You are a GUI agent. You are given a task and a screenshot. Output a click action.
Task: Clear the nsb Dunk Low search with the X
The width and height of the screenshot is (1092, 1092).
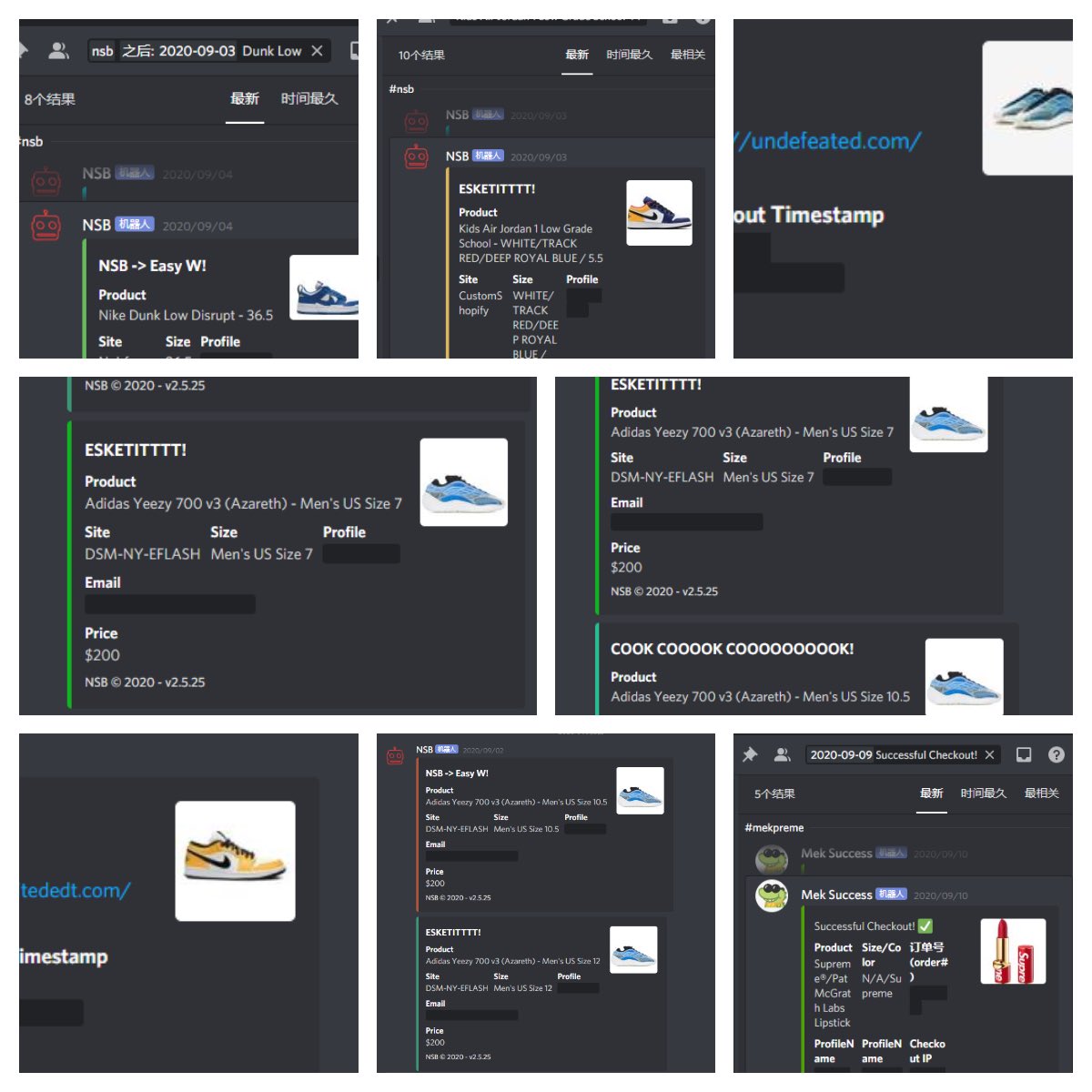click(317, 51)
